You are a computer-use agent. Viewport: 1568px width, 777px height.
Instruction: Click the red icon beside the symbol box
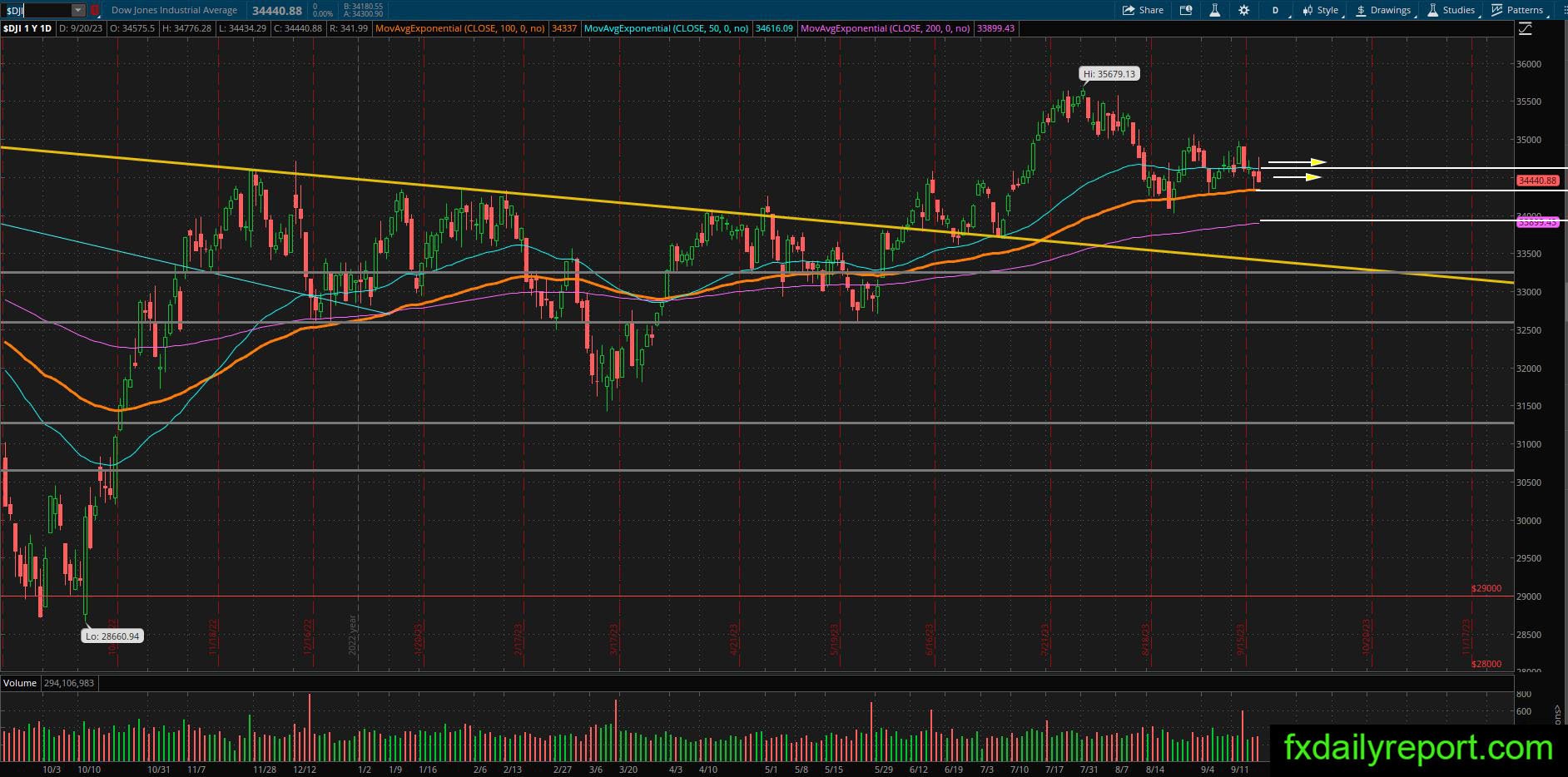95,10
